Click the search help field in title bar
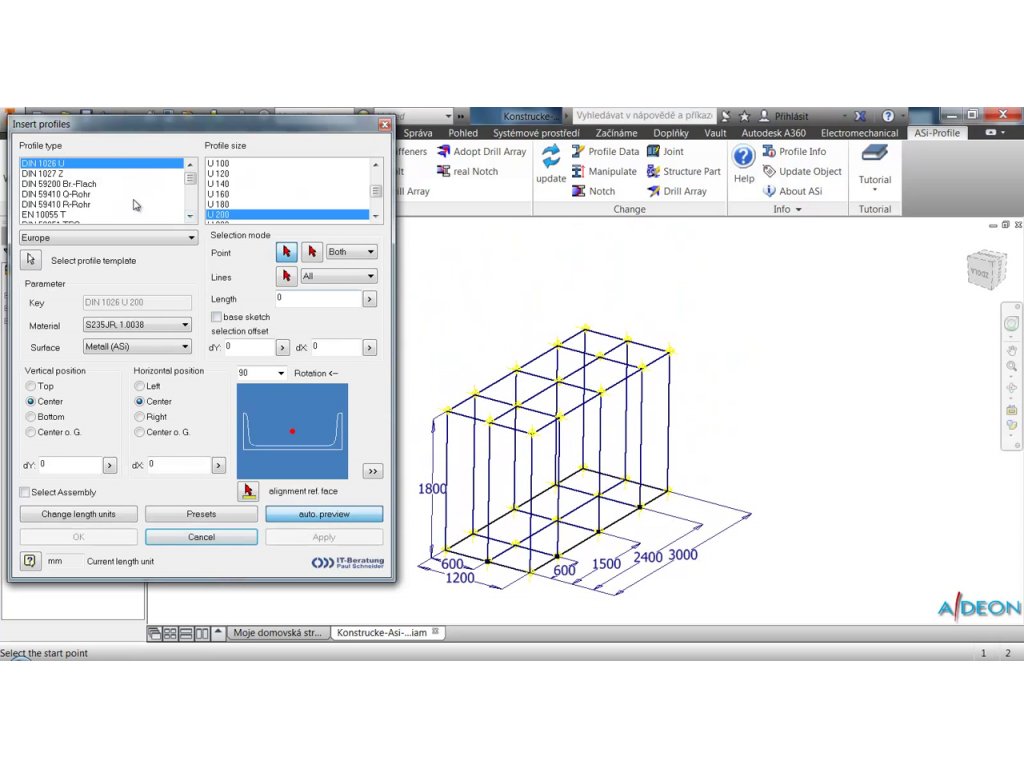 644,116
